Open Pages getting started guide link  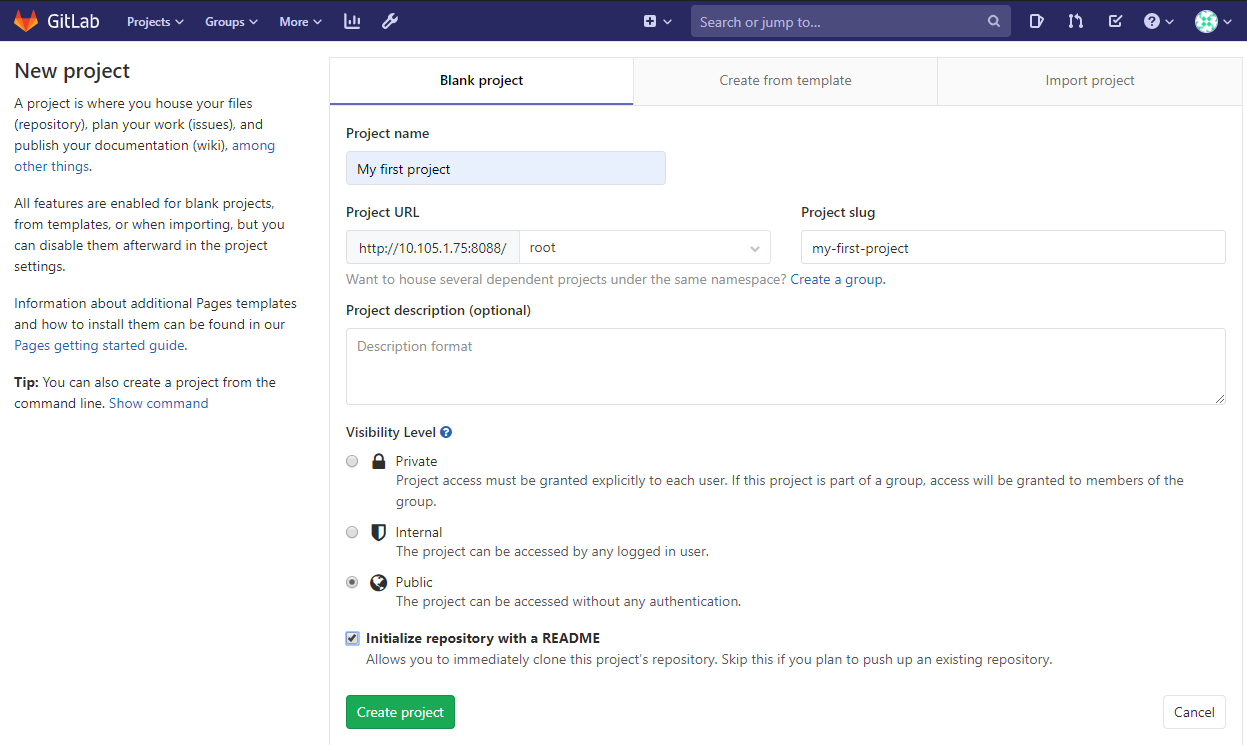coord(99,345)
